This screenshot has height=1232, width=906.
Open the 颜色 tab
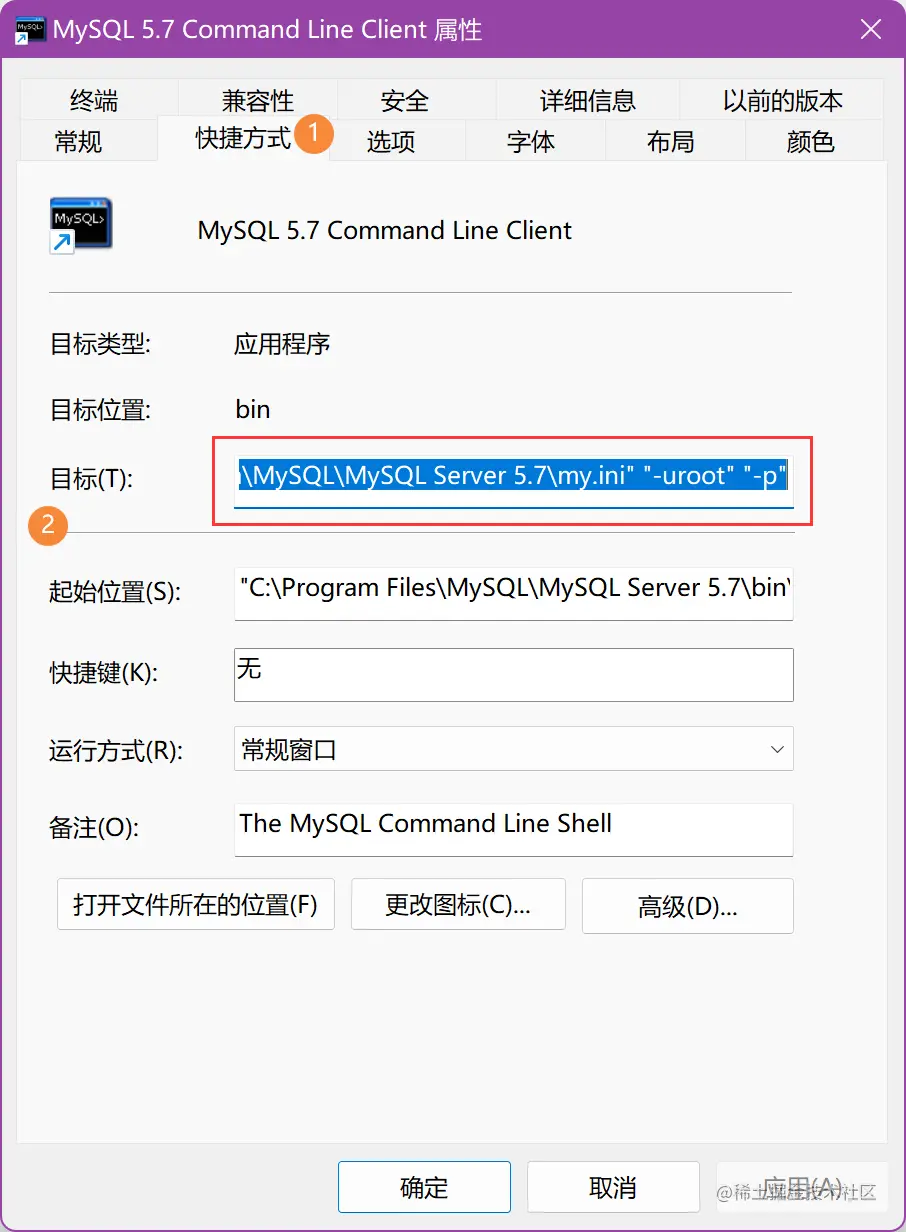[x=810, y=141]
